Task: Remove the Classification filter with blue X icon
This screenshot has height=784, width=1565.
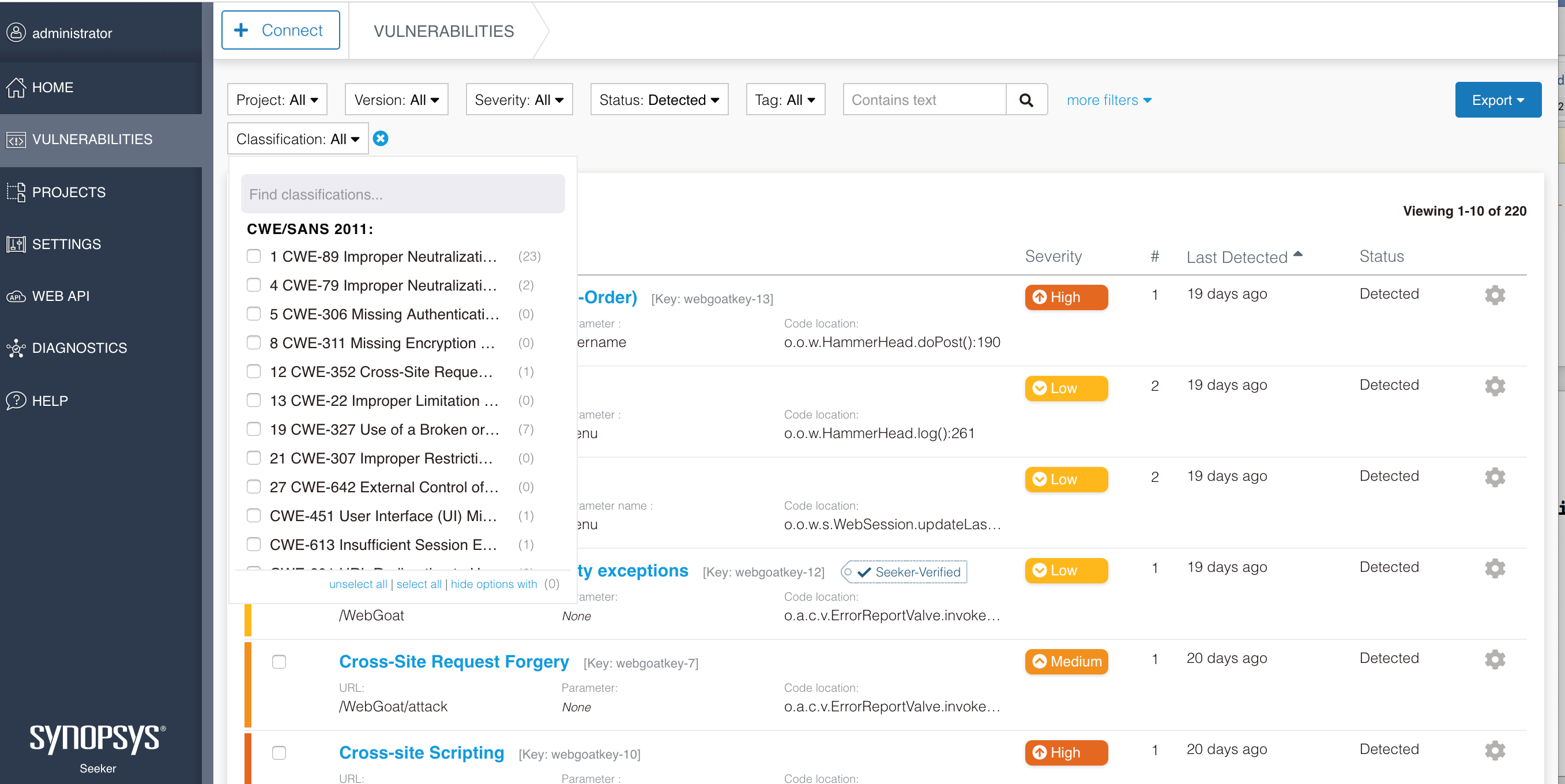Action: (x=381, y=139)
